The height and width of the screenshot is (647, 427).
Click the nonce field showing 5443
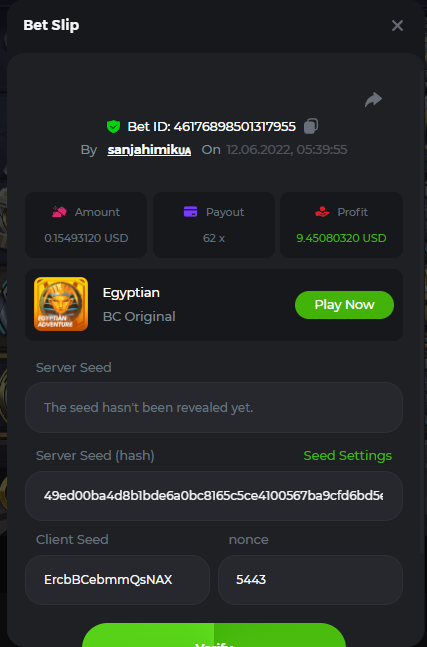click(x=310, y=580)
